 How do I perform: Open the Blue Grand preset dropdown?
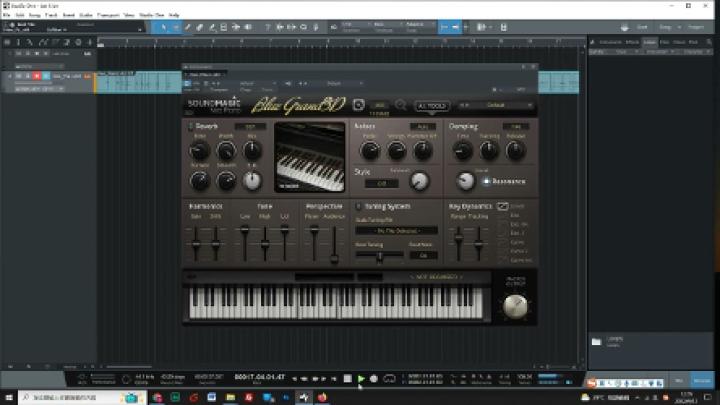[x=496, y=106]
